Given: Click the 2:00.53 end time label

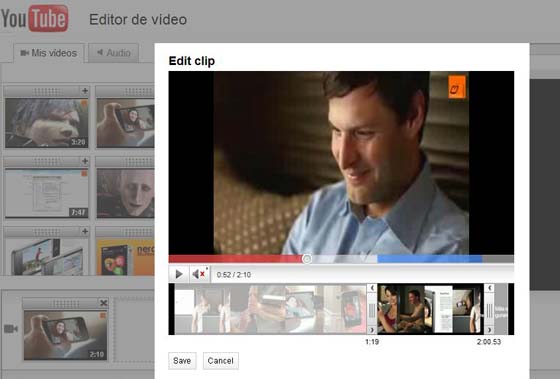Looking at the screenshot, I should [x=489, y=342].
